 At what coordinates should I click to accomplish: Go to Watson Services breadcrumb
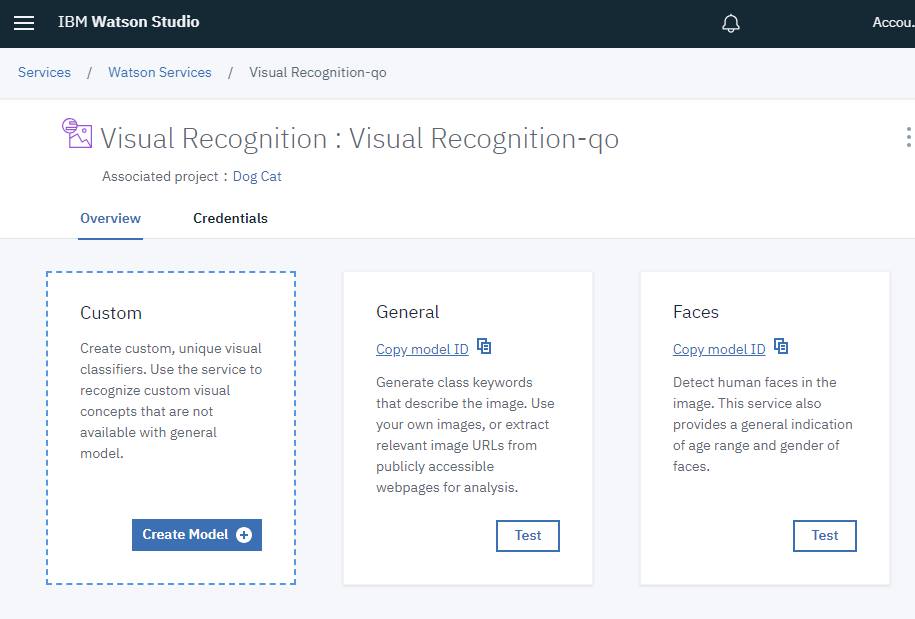click(x=160, y=72)
